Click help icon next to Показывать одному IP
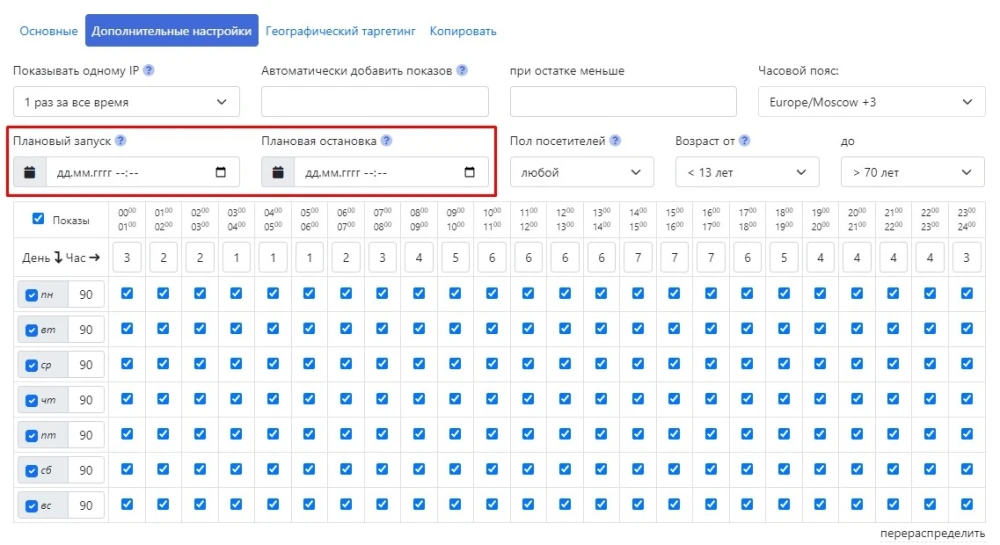The width and height of the screenshot is (1000, 545). (x=149, y=71)
